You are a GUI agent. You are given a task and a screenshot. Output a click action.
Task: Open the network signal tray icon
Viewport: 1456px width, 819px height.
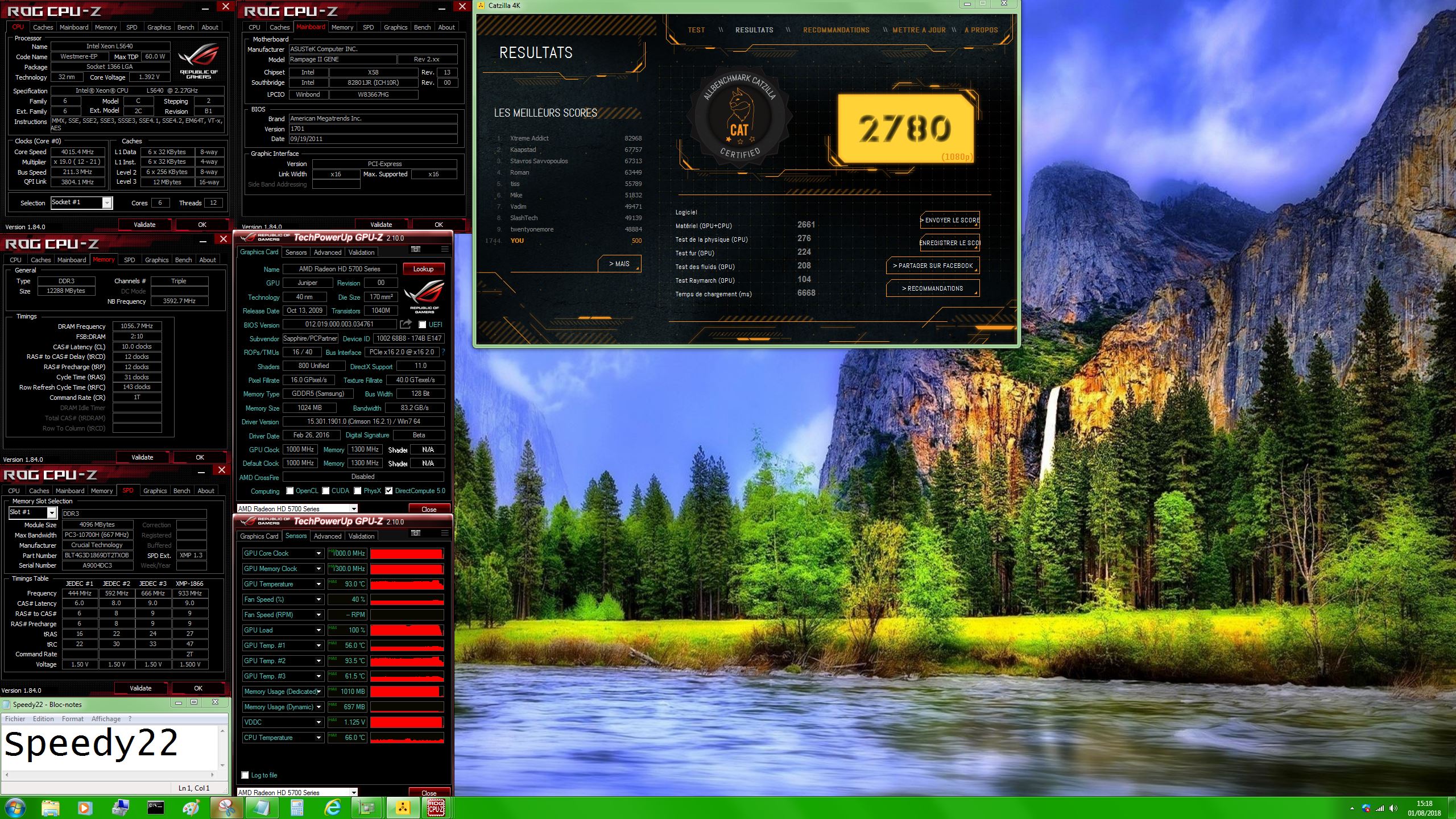pyautogui.click(x=1380, y=808)
